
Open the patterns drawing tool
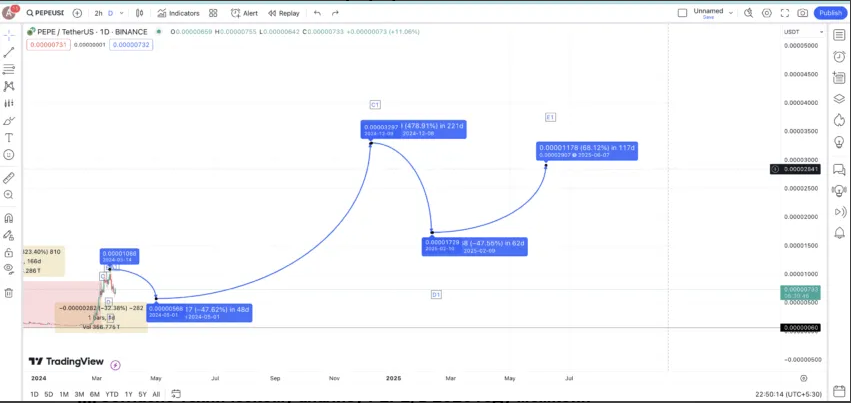pos(9,86)
